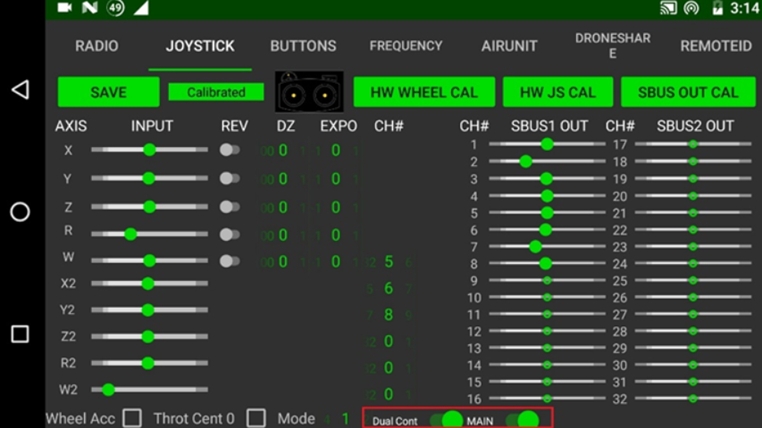Tap the hotspot icon in status bar

[691, 8]
